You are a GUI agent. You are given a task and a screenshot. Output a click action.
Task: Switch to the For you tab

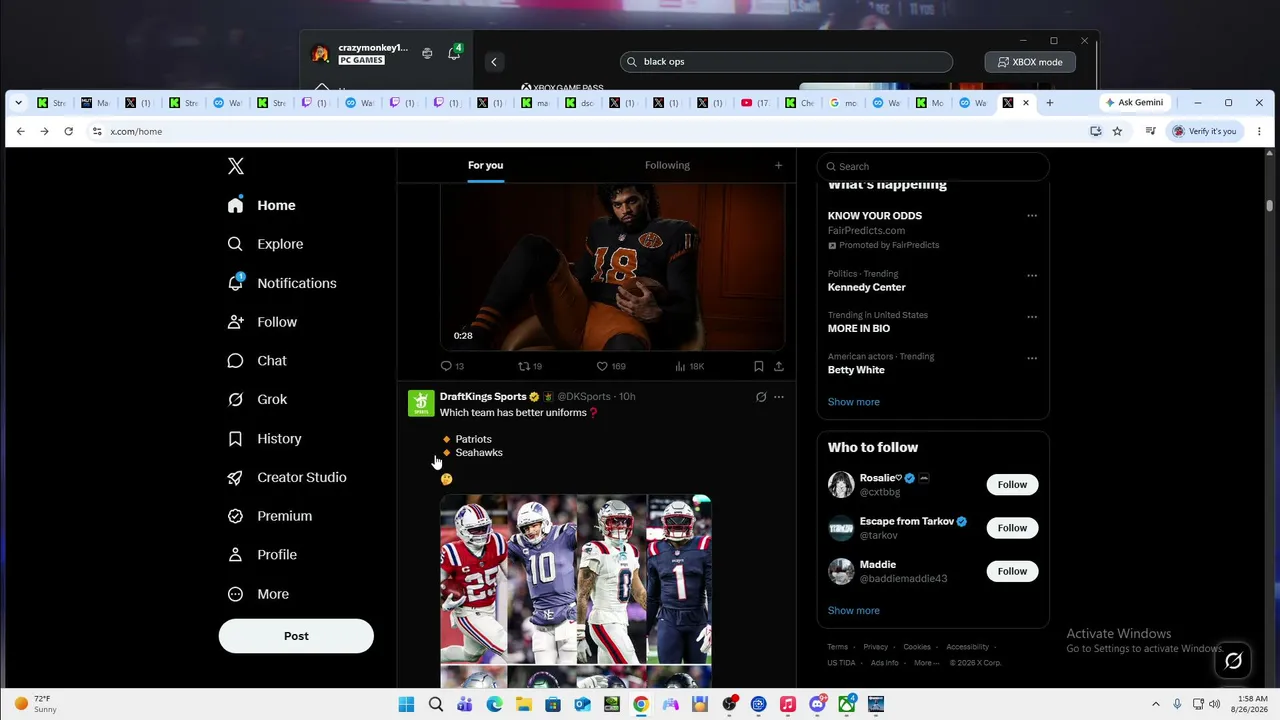(x=485, y=165)
